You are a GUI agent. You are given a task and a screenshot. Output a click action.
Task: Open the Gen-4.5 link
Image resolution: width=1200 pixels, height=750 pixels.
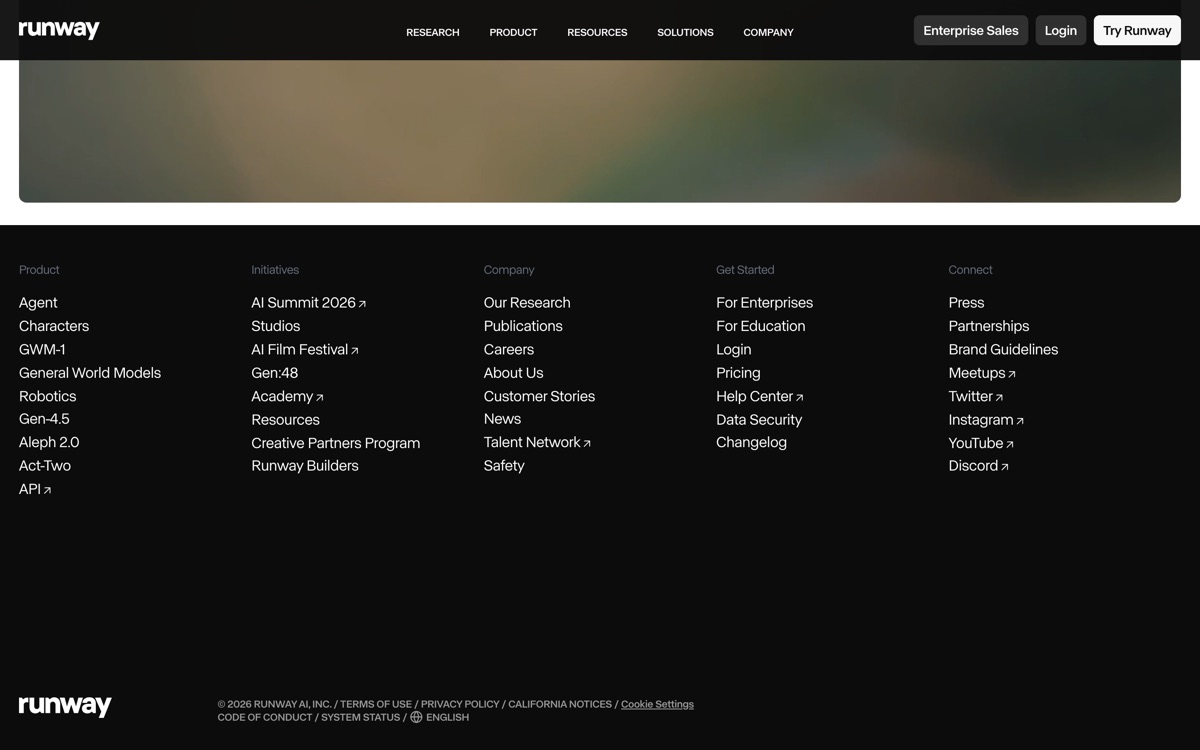point(44,419)
